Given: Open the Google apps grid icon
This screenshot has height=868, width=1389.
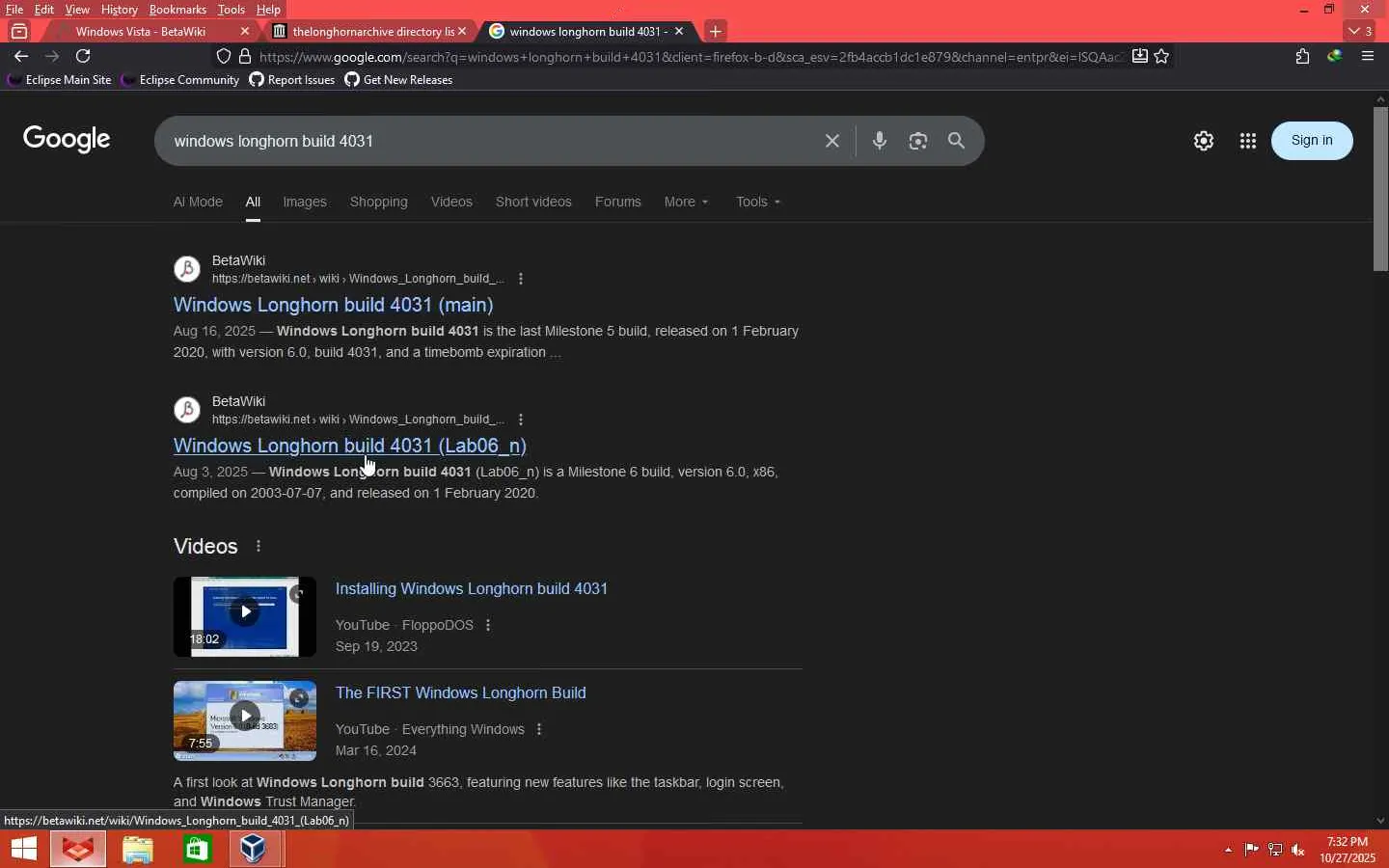Looking at the screenshot, I should click(1248, 141).
